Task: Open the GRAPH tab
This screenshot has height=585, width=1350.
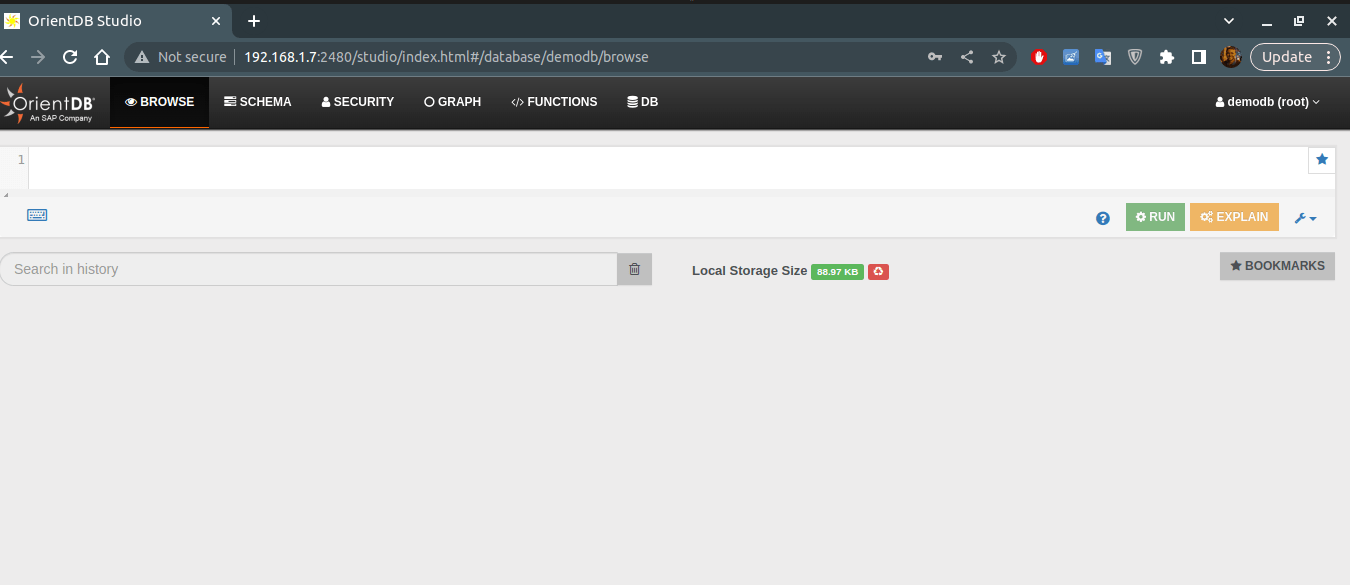Action: pyautogui.click(x=452, y=102)
